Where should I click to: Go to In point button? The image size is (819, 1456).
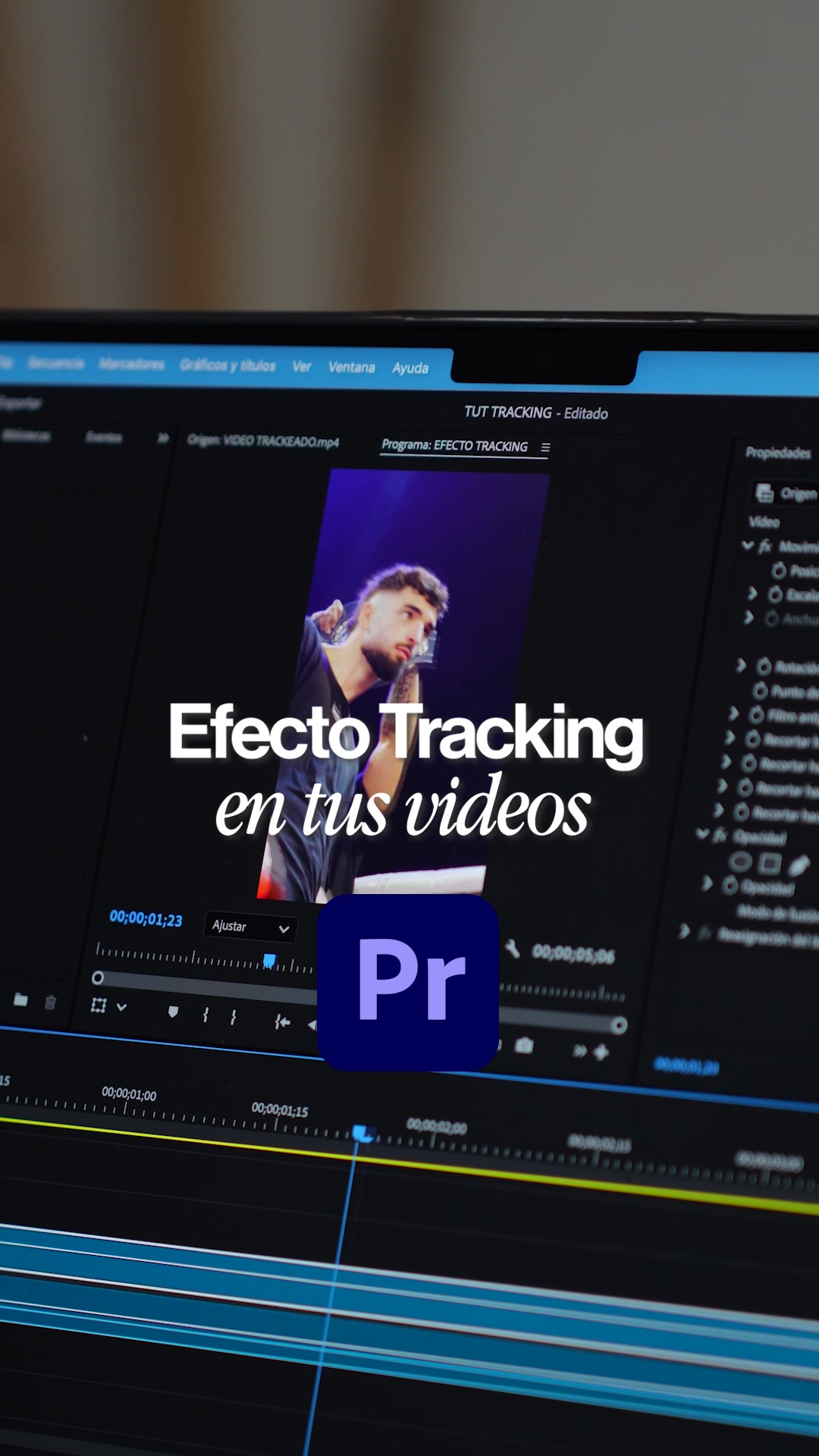(x=282, y=1021)
